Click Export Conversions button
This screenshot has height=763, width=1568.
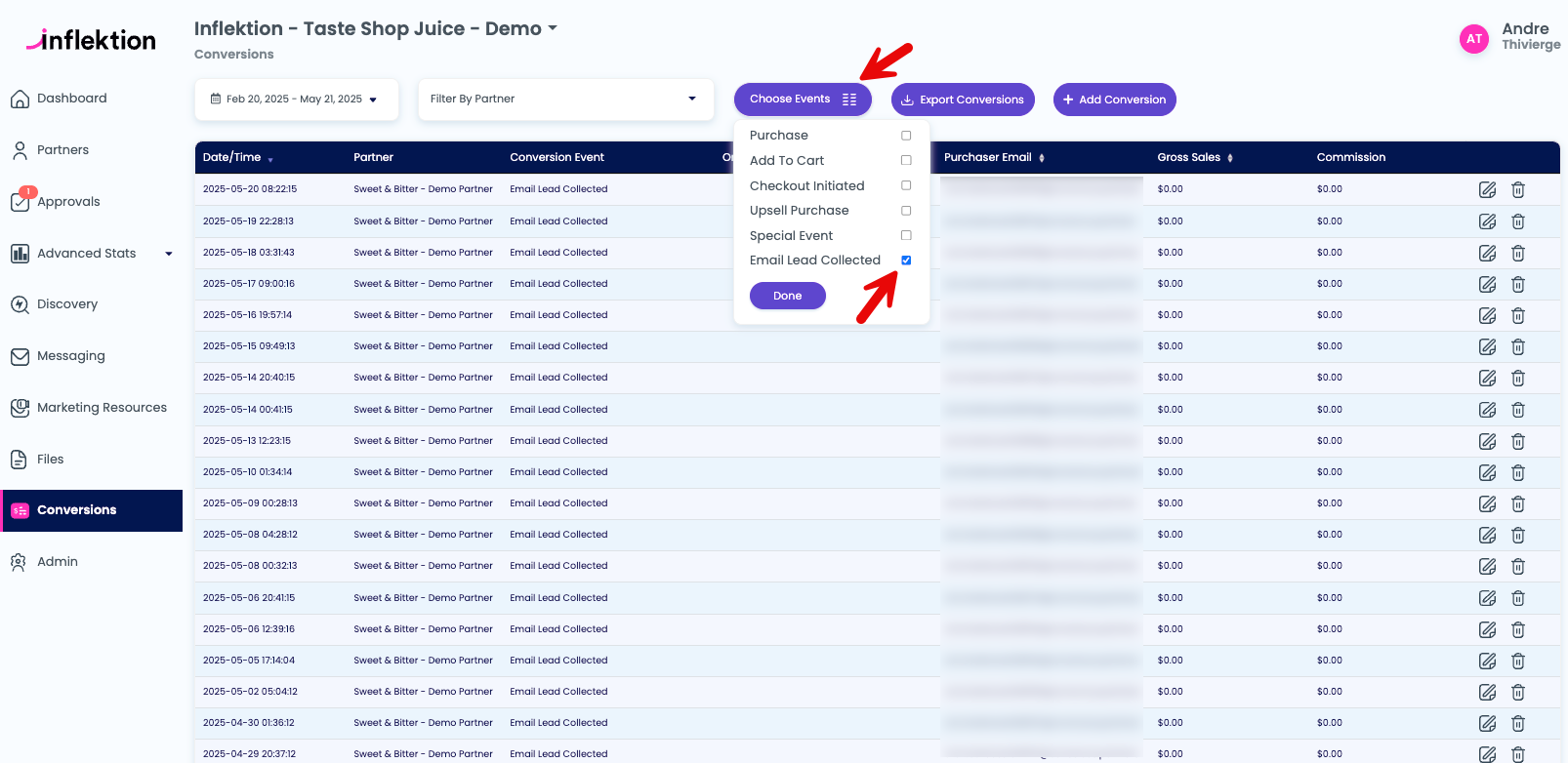(x=963, y=100)
